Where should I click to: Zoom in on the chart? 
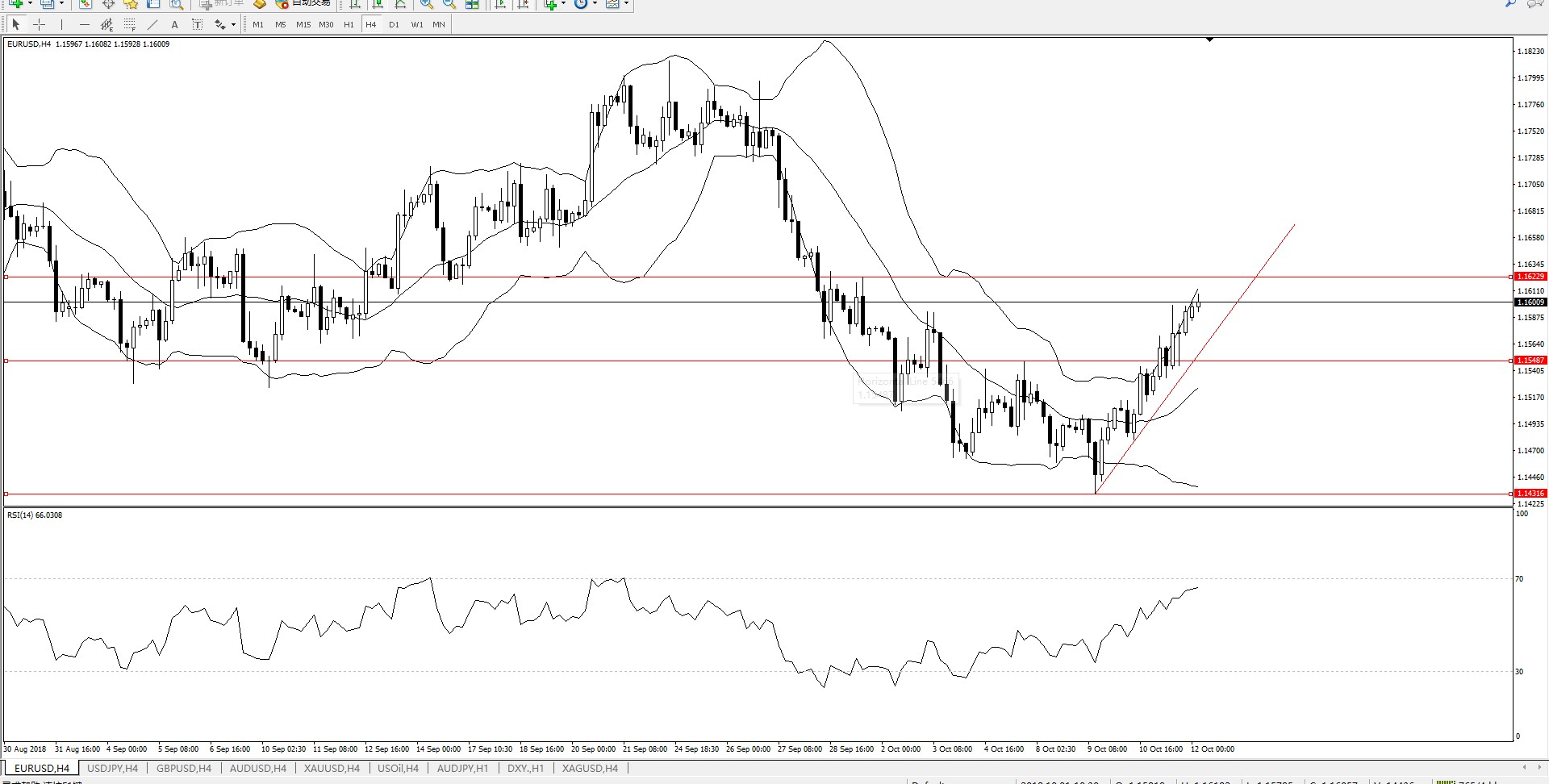(426, 4)
